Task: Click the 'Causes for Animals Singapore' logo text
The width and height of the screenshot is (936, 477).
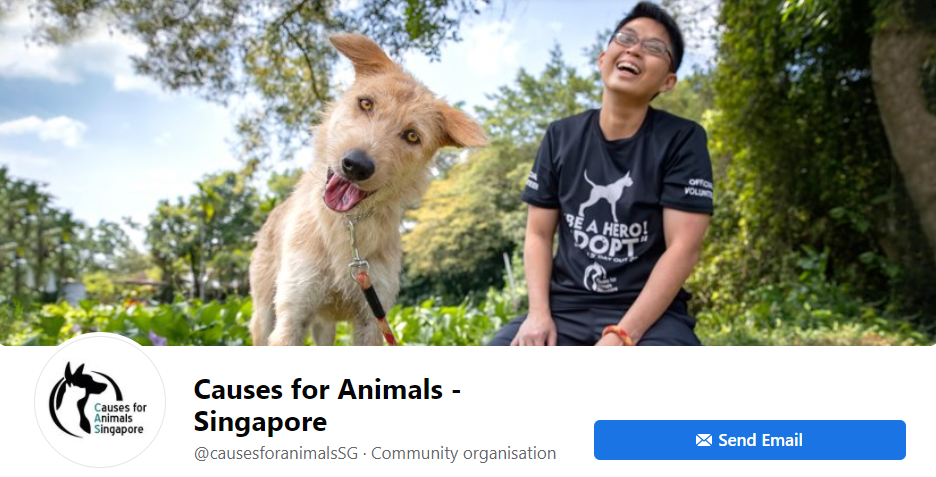Action: [x=120, y=418]
